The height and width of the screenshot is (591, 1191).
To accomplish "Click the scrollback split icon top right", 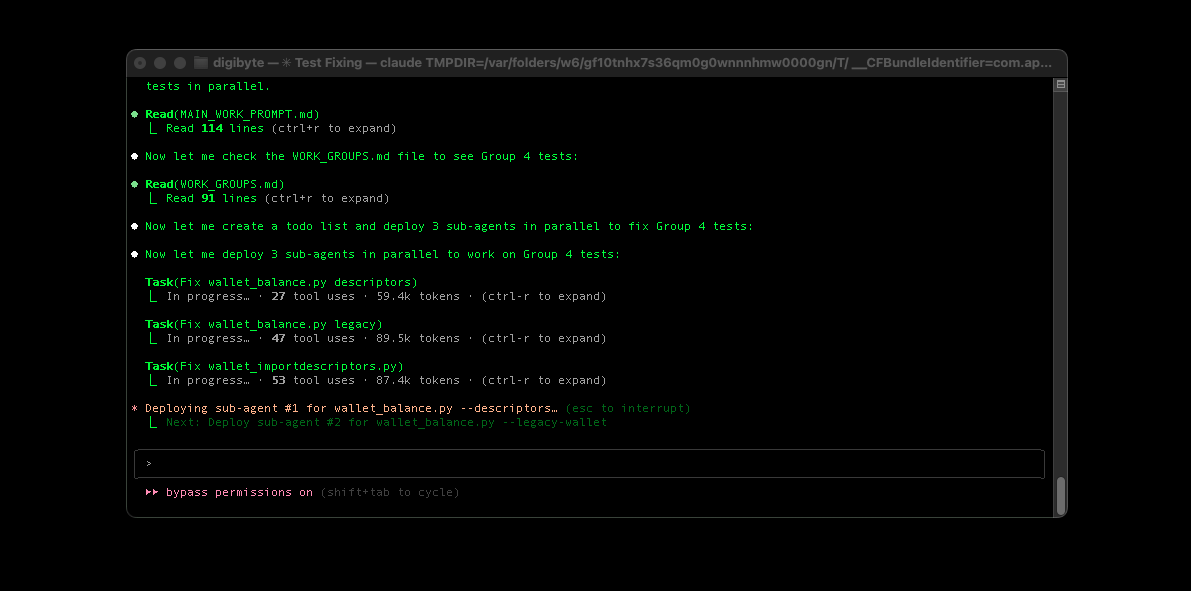I will (x=1060, y=84).
